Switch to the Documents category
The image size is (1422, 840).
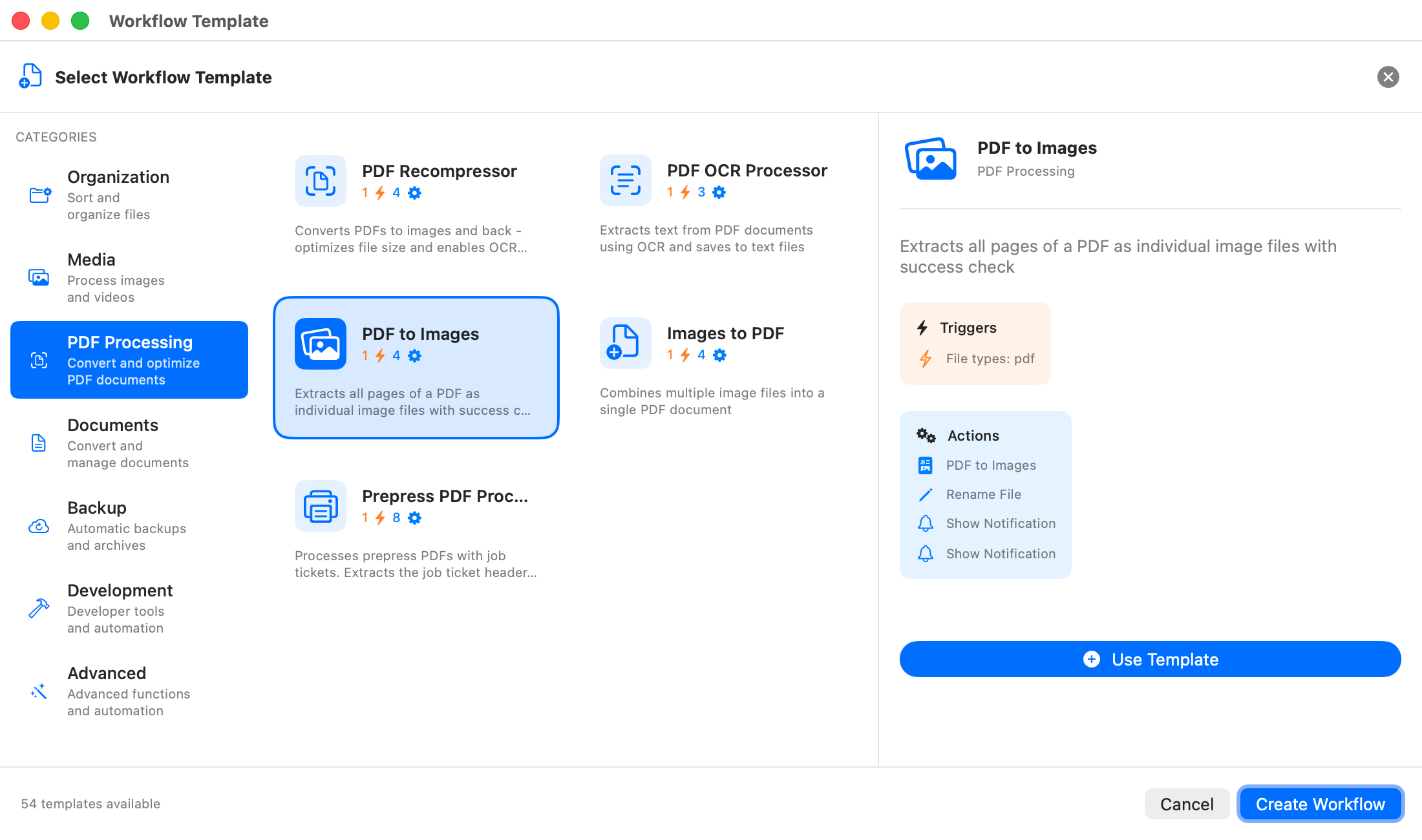pos(129,443)
